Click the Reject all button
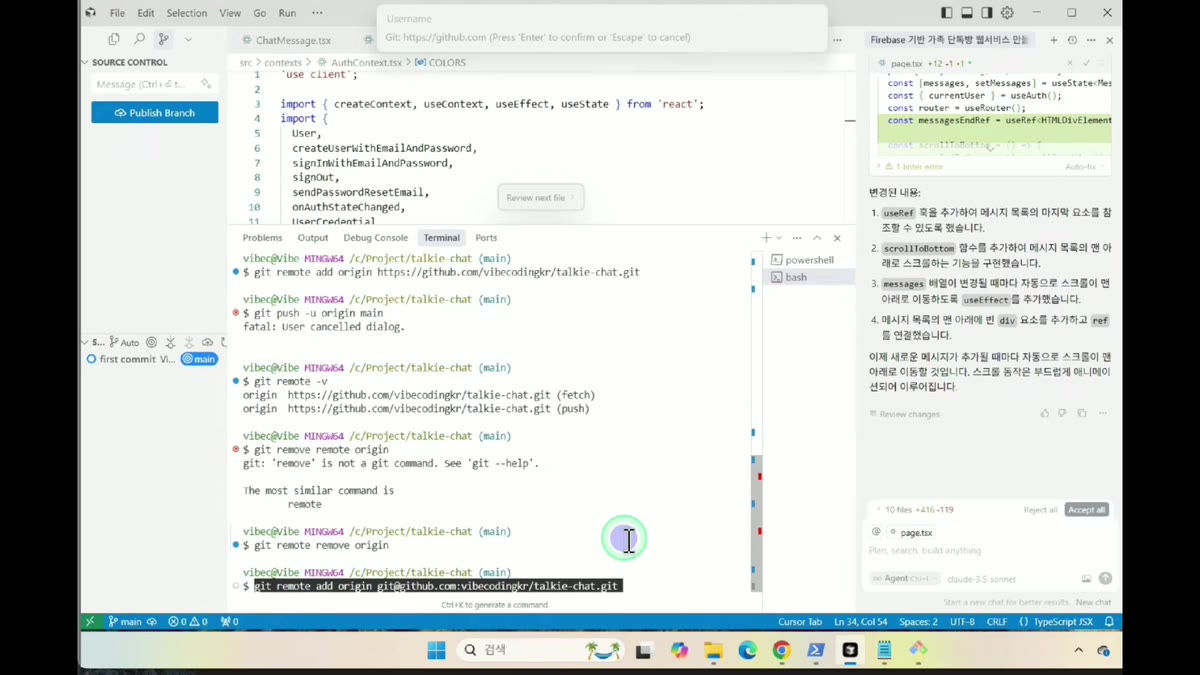1200x675 pixels. 1040,510
